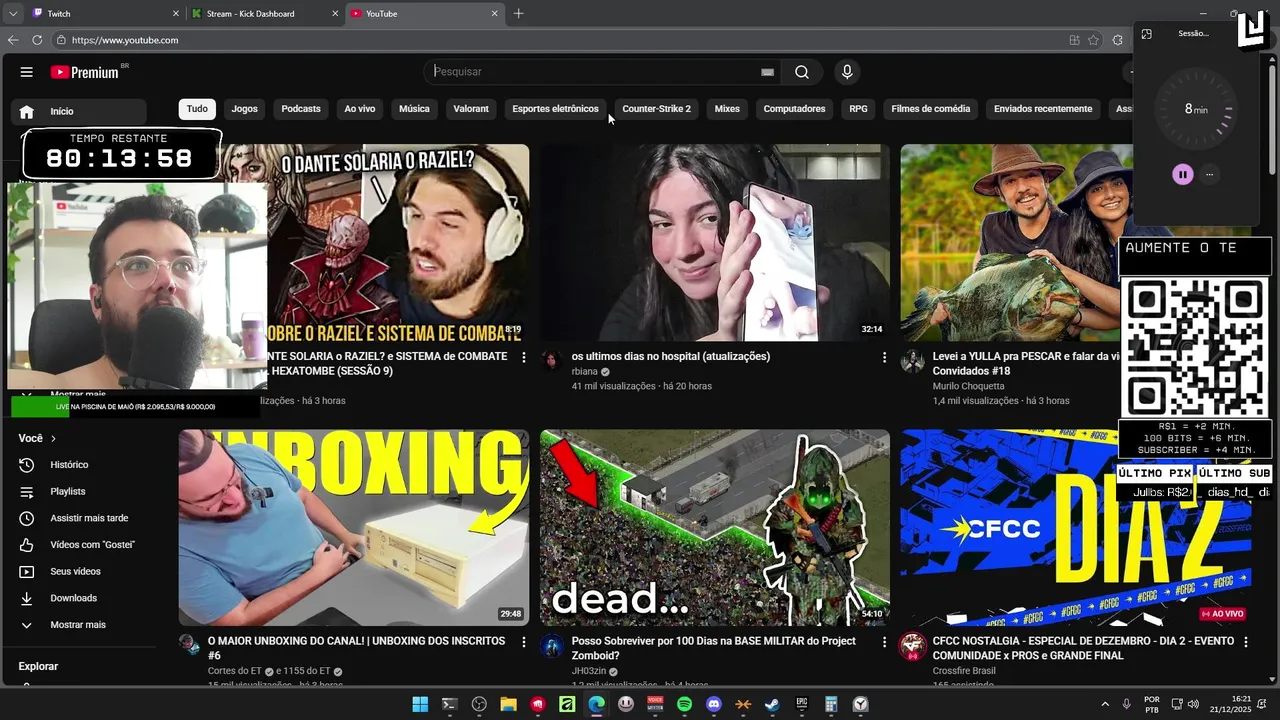Image resolution: width=1280 pixels, height=720 pixels.
Task: Filter by Mixes chip
Action: coord(727,109)
